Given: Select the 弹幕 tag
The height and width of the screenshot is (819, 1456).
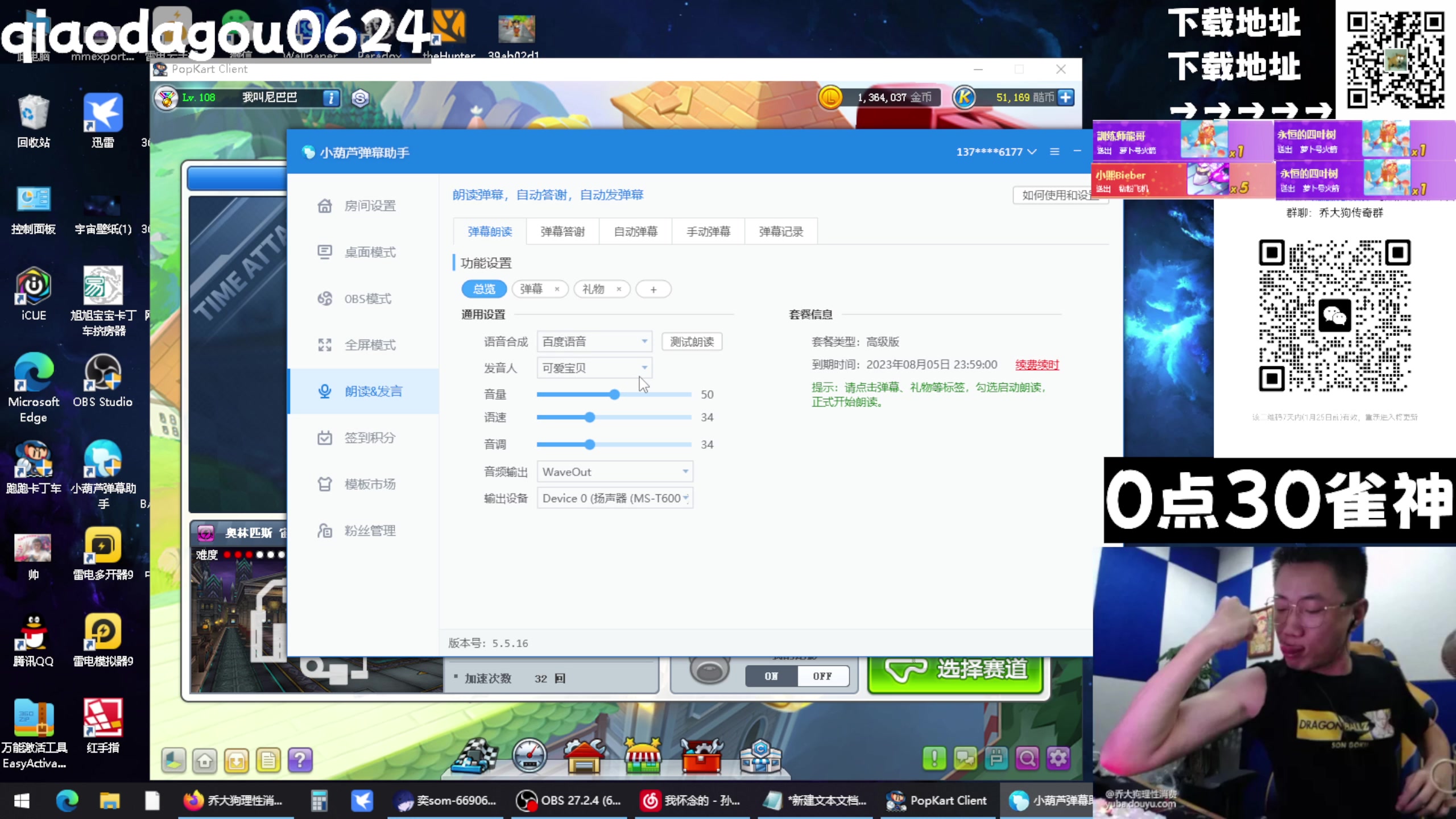Looking at the screenshot, I should [x=531, y=289].
